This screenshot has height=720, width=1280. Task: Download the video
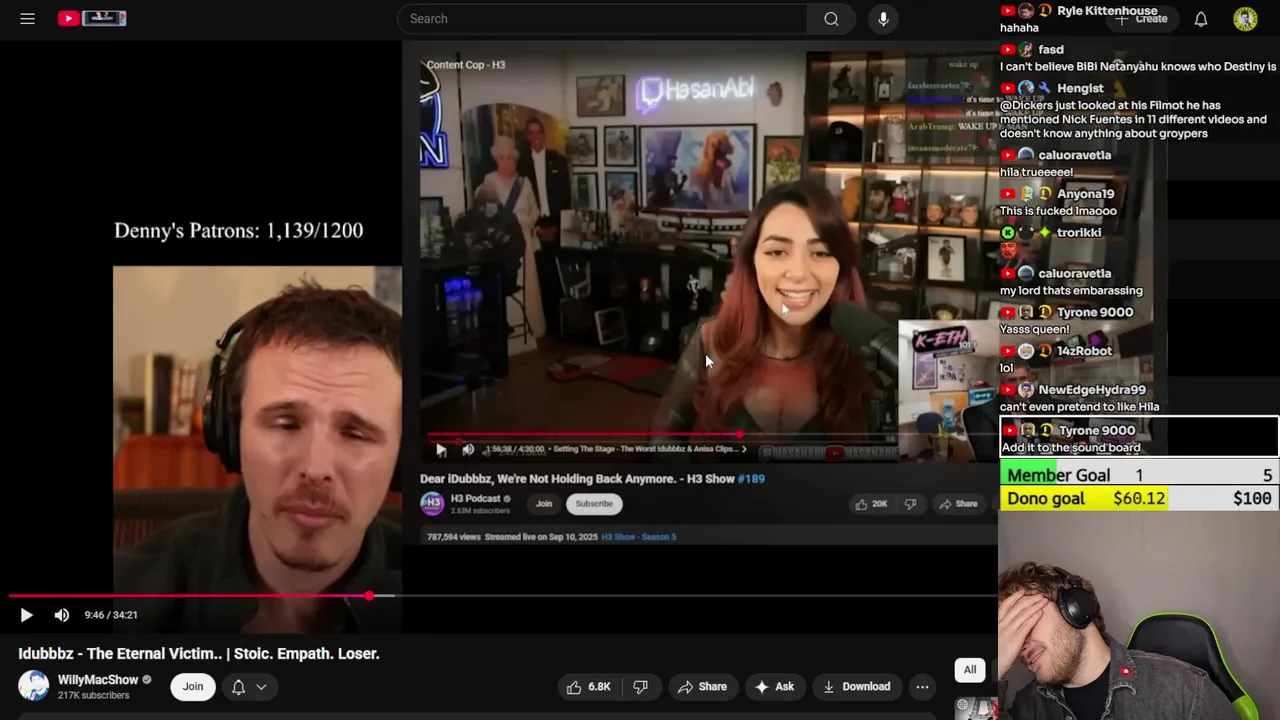click(x=856, y=686)
